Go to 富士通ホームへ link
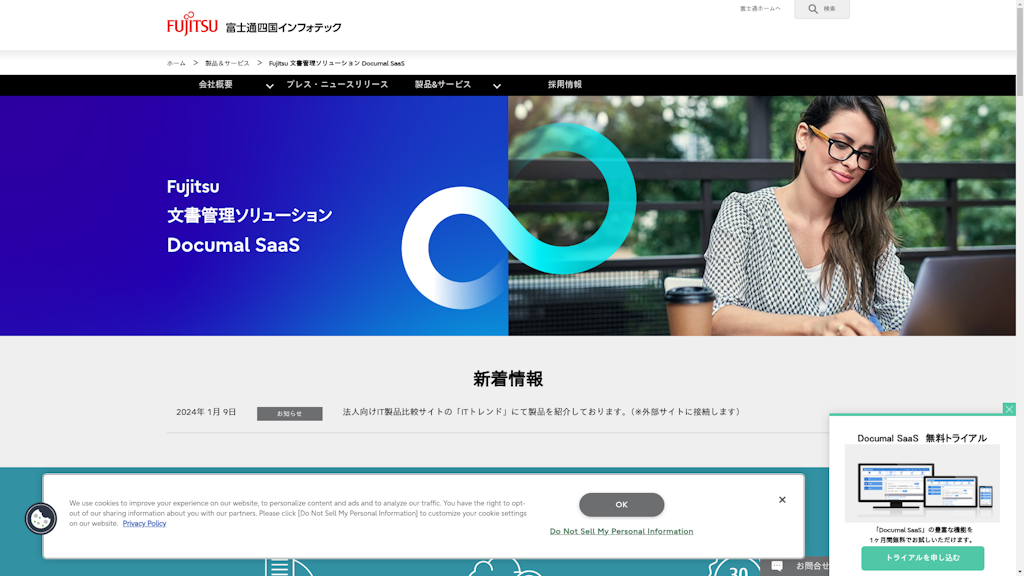This screenshot has width=1024, height=576. click(x=760, y=9)
